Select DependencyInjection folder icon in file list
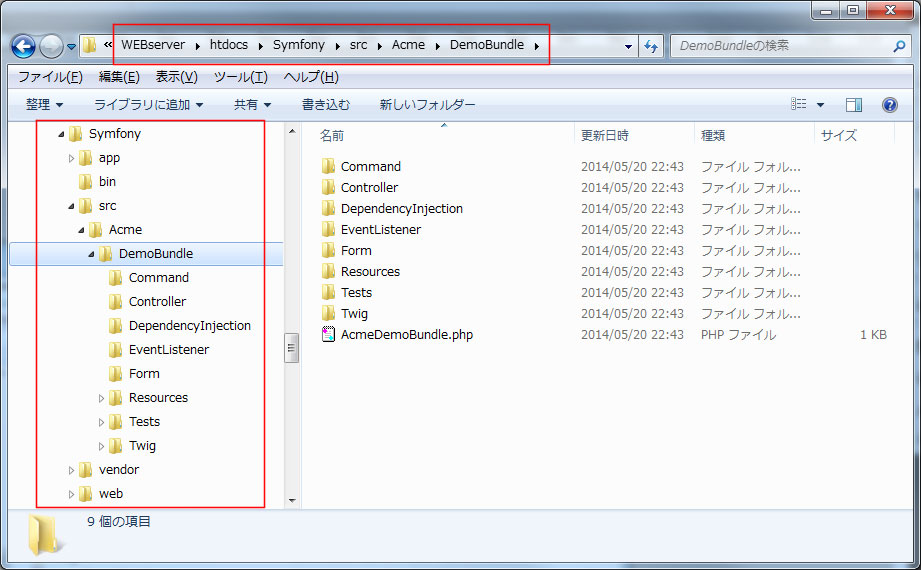The width and height of the screenshot is (921, 570). 328,209
